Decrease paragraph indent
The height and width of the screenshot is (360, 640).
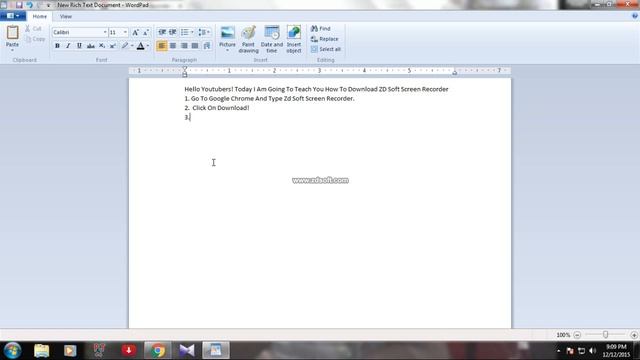[162, 32]
